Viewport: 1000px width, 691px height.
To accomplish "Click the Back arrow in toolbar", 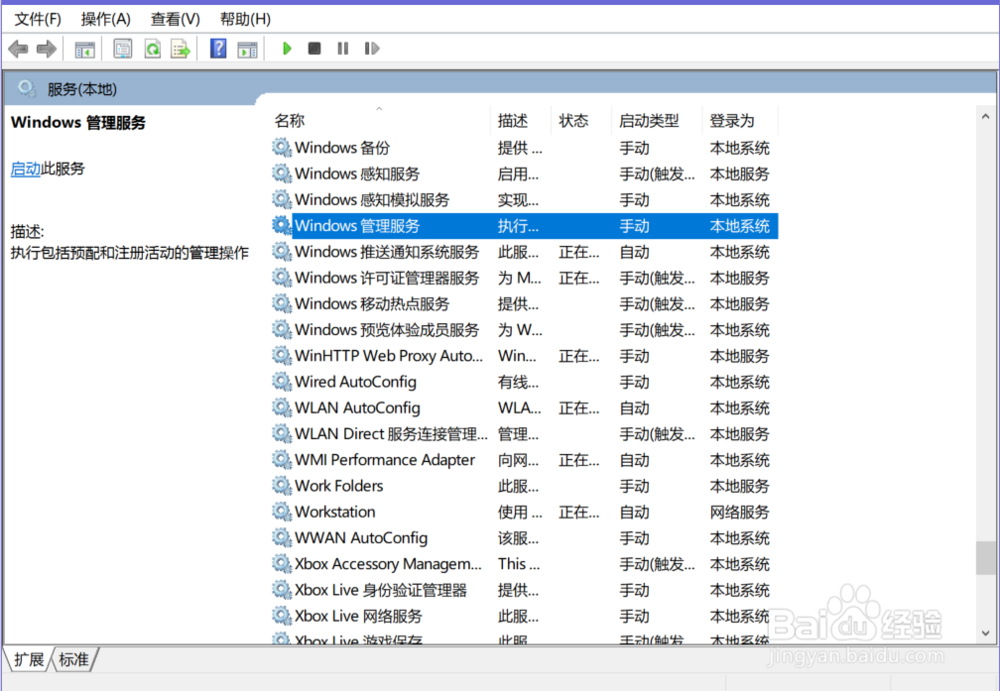I will (x=18, y=48).
